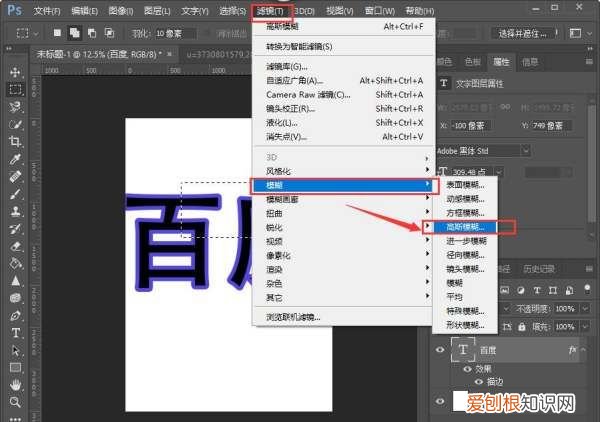The image size is (600, 422).
Task: Select the Paint Bucket tool
Action: coord(15,264)
